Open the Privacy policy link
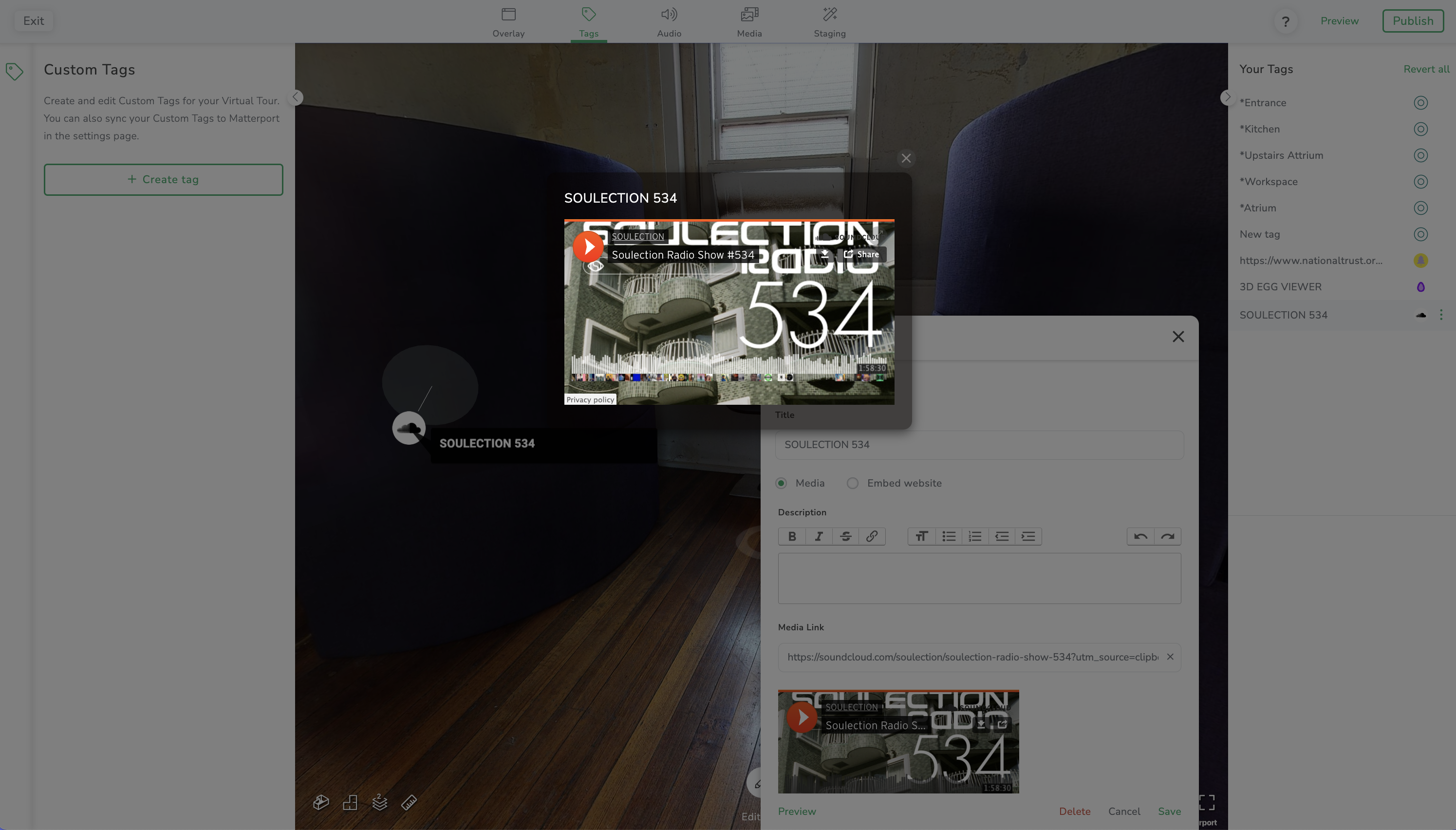The image size is (1456, 830). click(x=590, y=399)
